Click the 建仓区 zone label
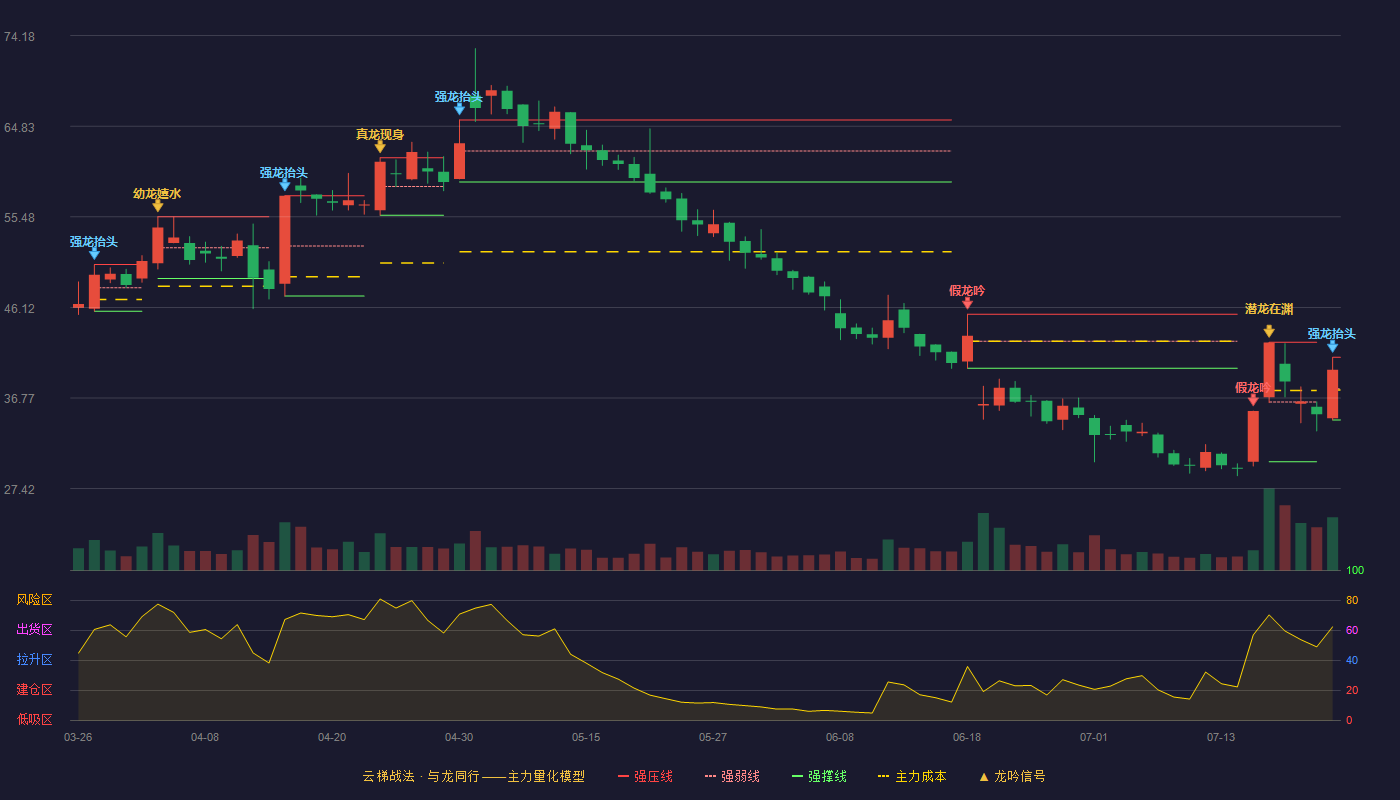 [34, 690]
